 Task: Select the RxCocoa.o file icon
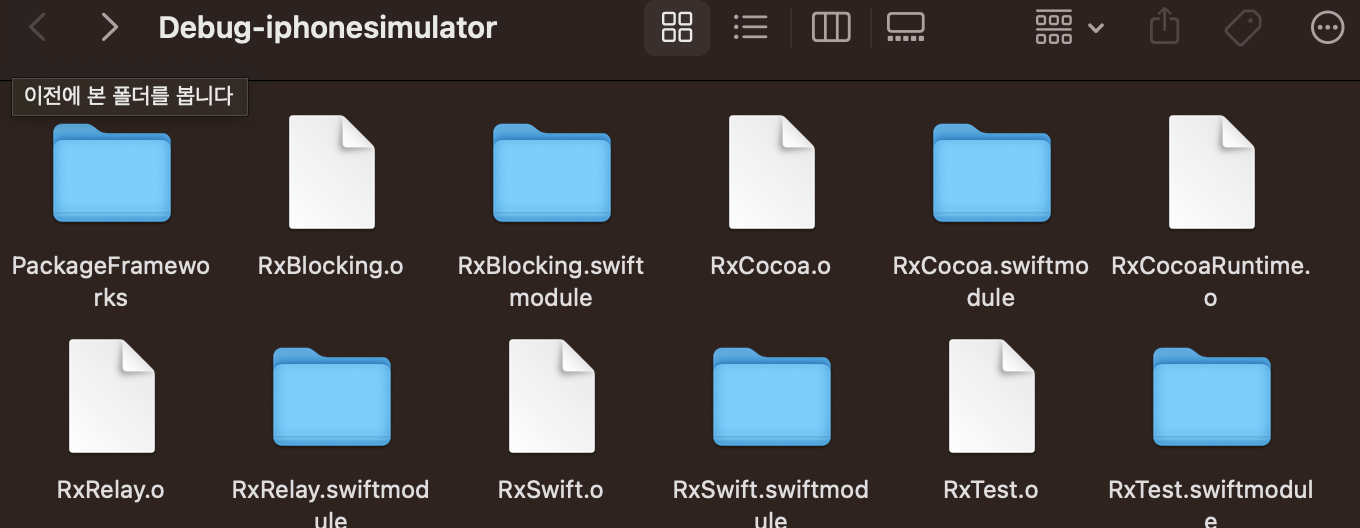click(771, 172)
